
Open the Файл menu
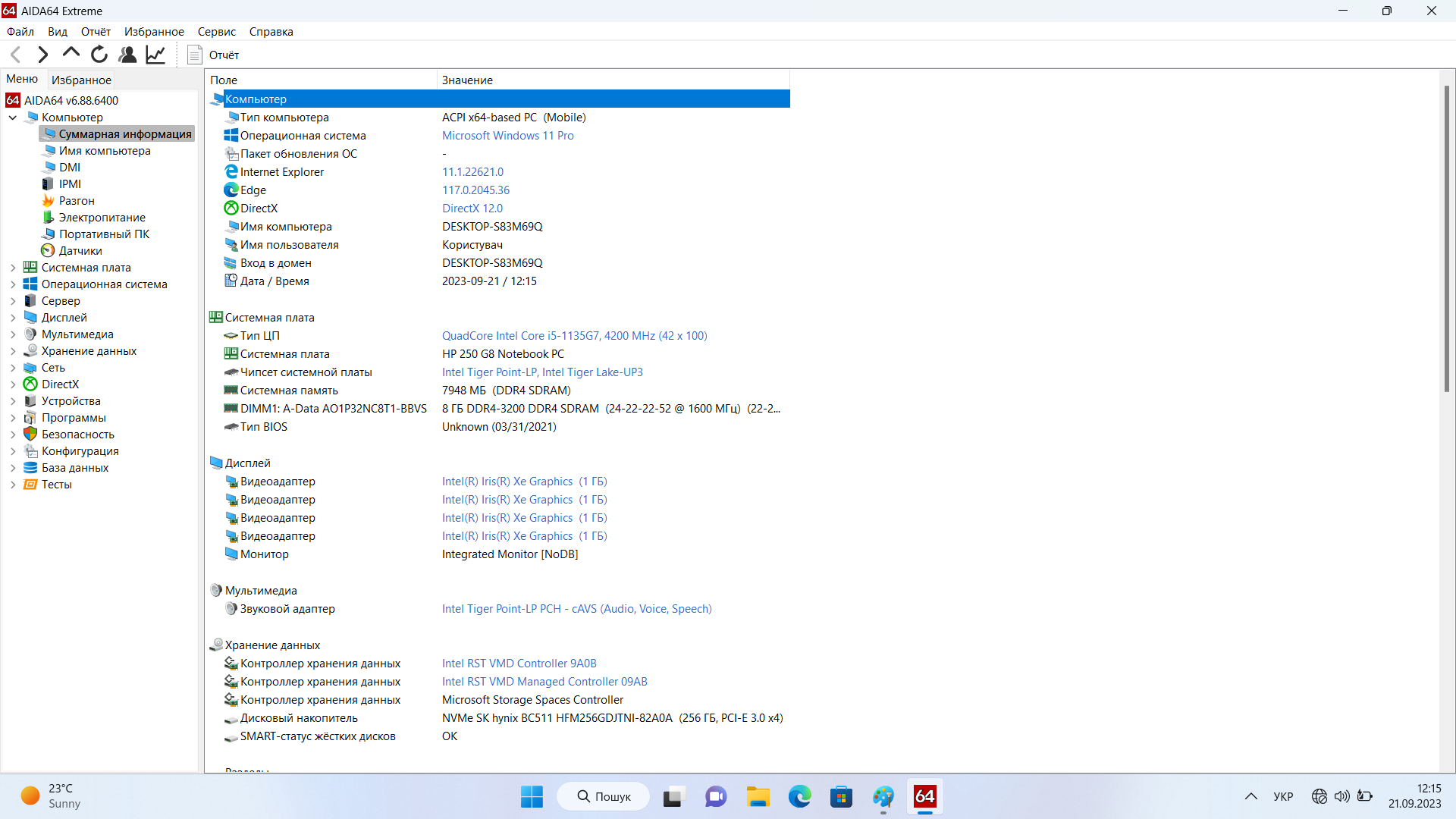tap(20, 32)
